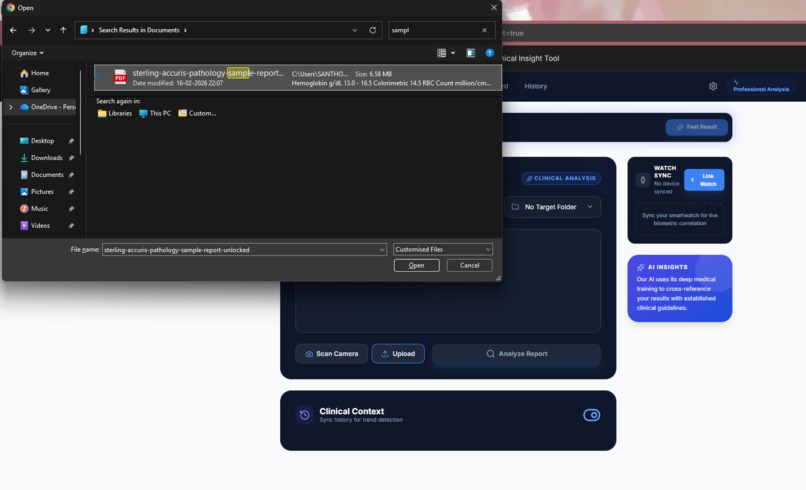Close the Open dialog window
The height and width of the screenshot is (490, 806).
(493, 8)
